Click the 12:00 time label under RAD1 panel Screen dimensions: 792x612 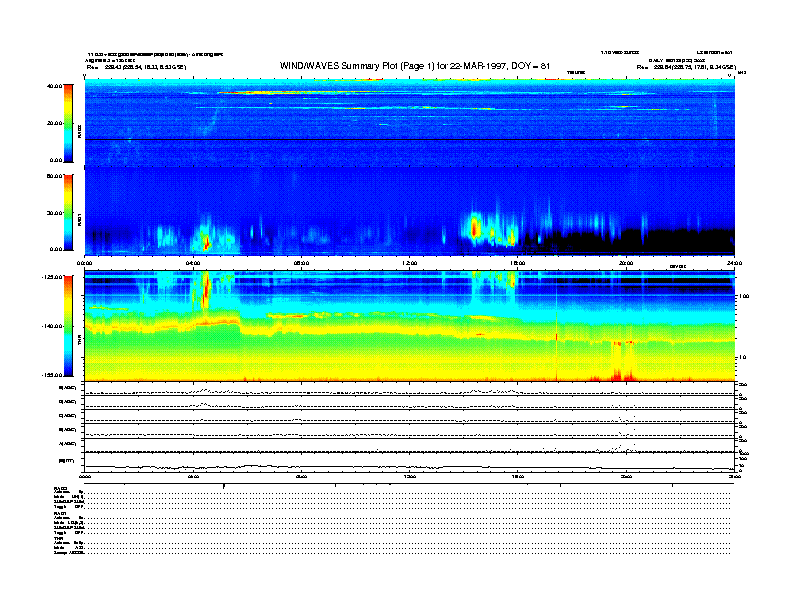coord(410,263)
